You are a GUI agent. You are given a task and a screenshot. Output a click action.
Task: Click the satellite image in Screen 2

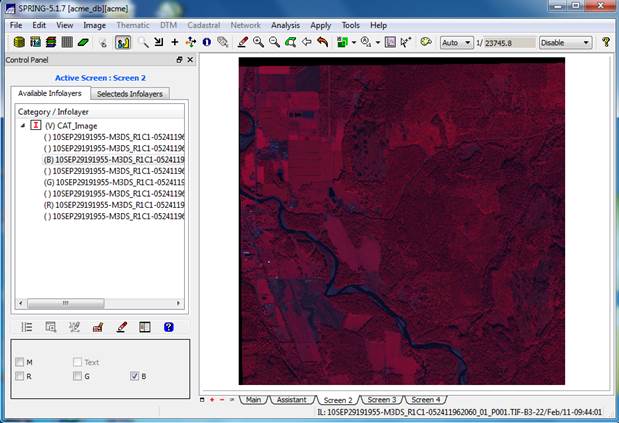click(401, 221)
